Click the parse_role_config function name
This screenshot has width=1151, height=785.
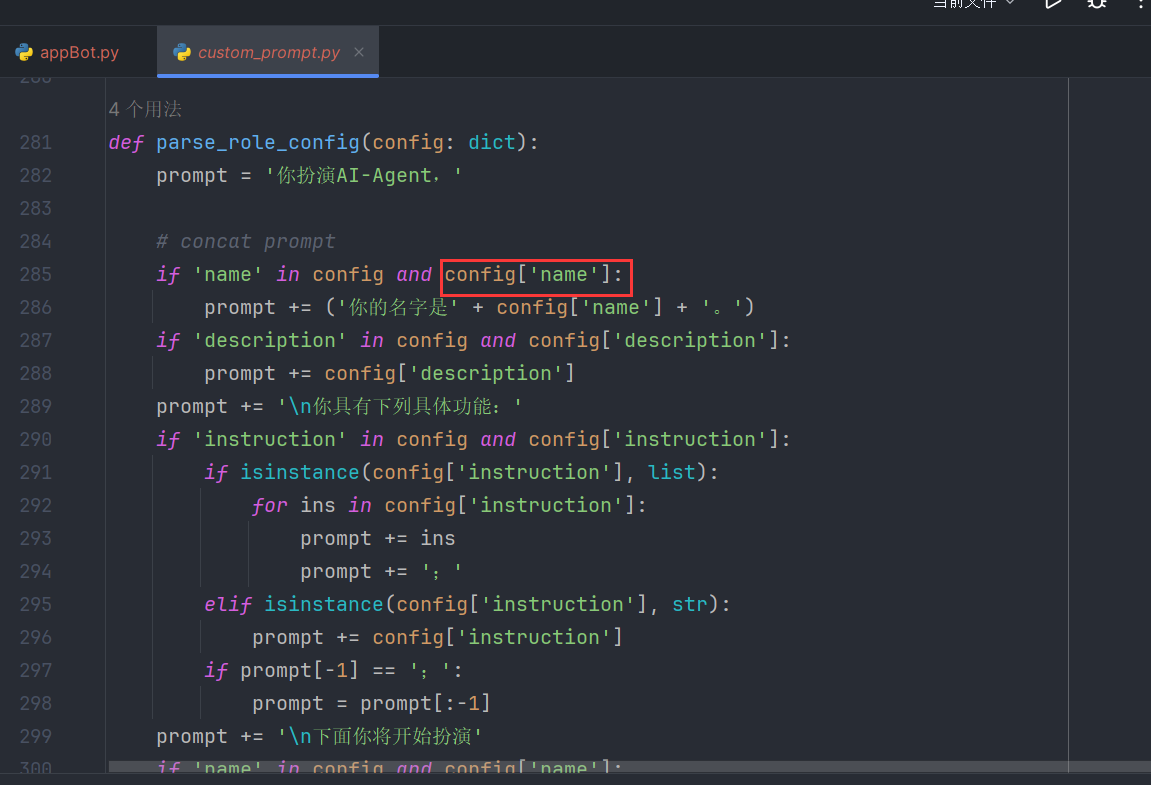click(x=258, y=142)
